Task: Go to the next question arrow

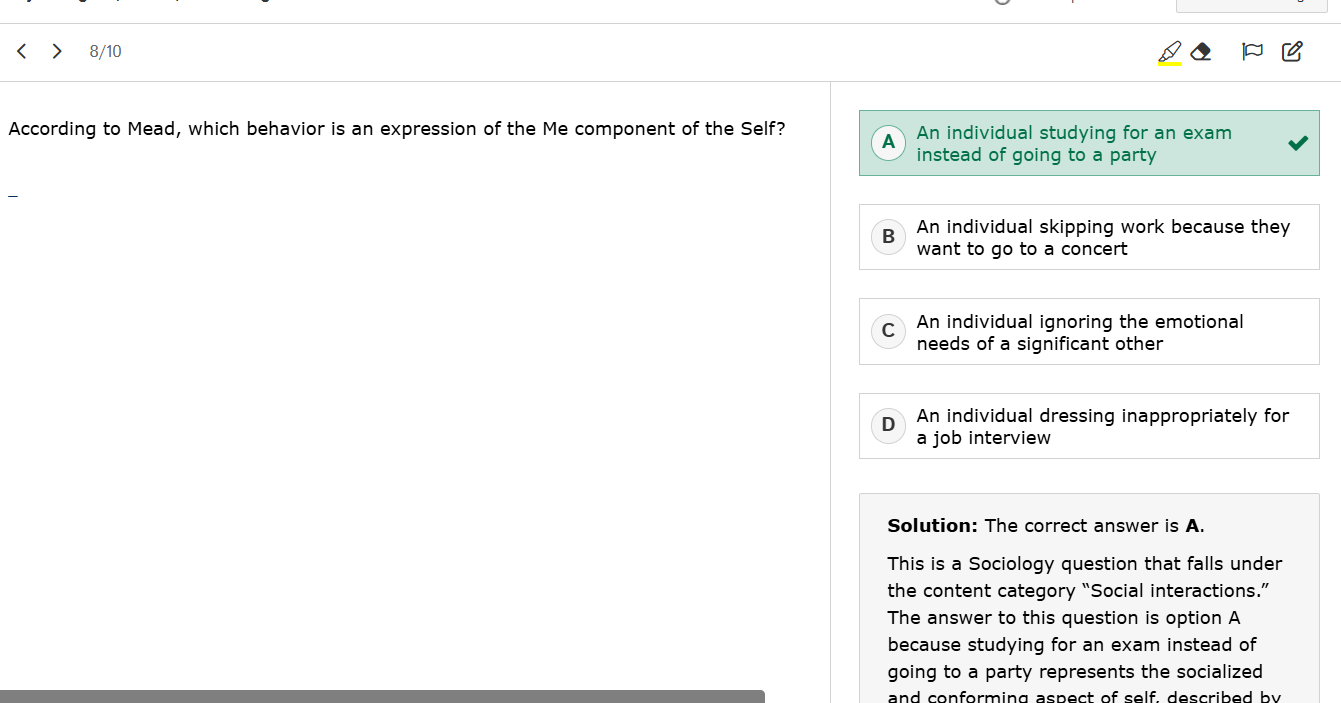Action: click(x=57, y=51)
